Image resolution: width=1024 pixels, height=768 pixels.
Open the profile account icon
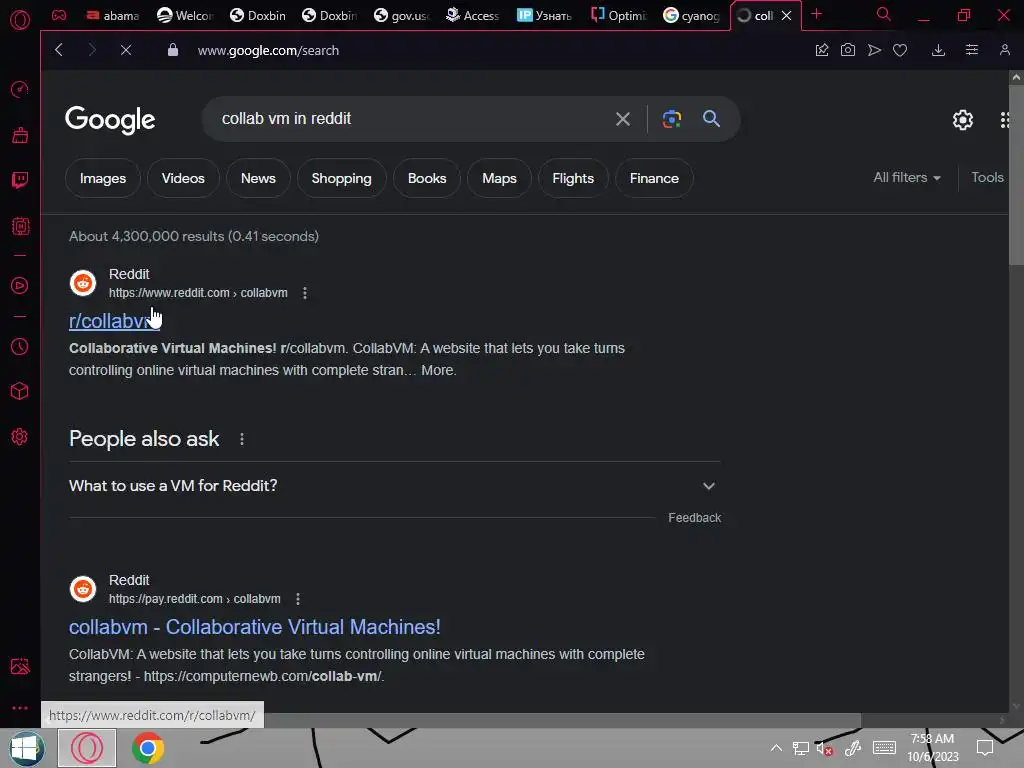click(x=1005, y=50)
